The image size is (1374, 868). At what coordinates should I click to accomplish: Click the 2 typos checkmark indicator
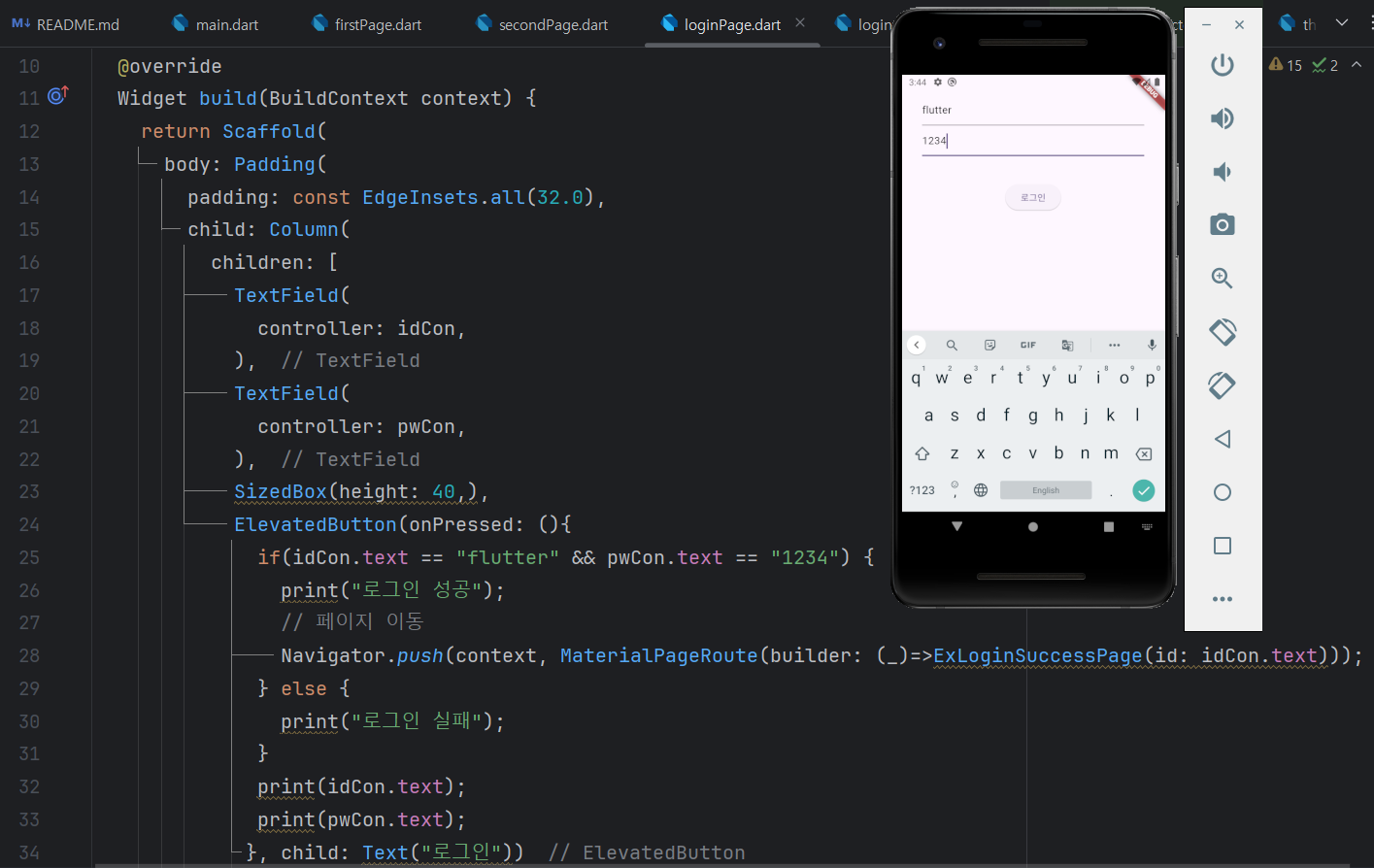tap(1324, 65)
